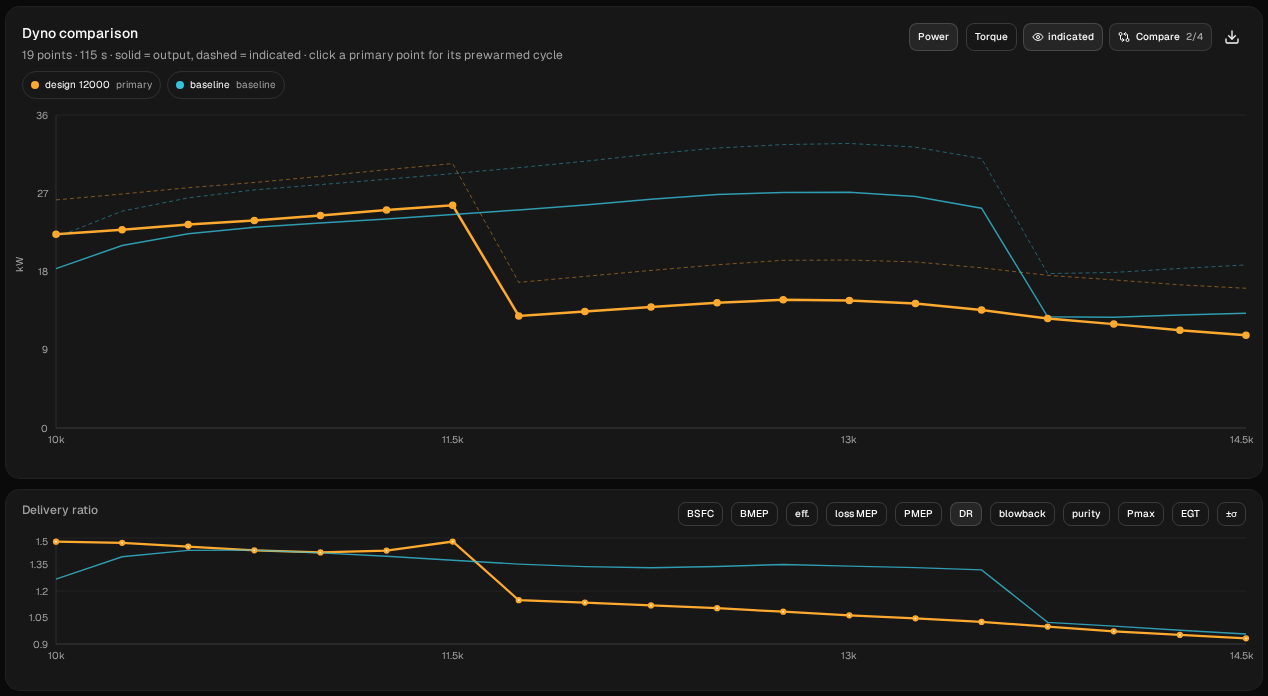Click the 1.35 delivery ratio axis label
This screenshot has width=1268, height=696.
point(39,565)
